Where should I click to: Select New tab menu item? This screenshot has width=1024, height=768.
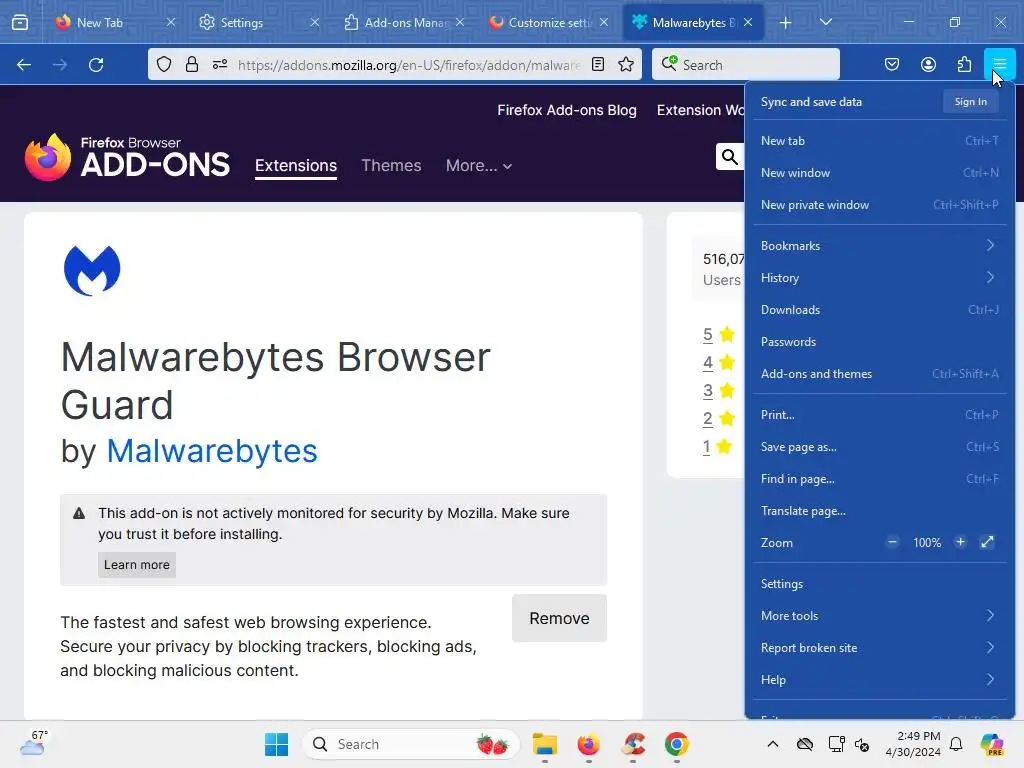pyautogui.click(x=879, y=140)
